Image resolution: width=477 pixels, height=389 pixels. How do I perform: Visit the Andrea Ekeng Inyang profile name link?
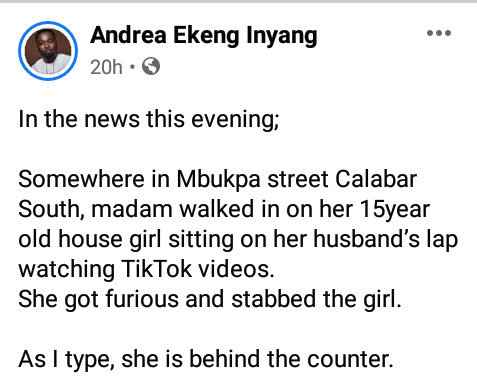click(204, 35)
